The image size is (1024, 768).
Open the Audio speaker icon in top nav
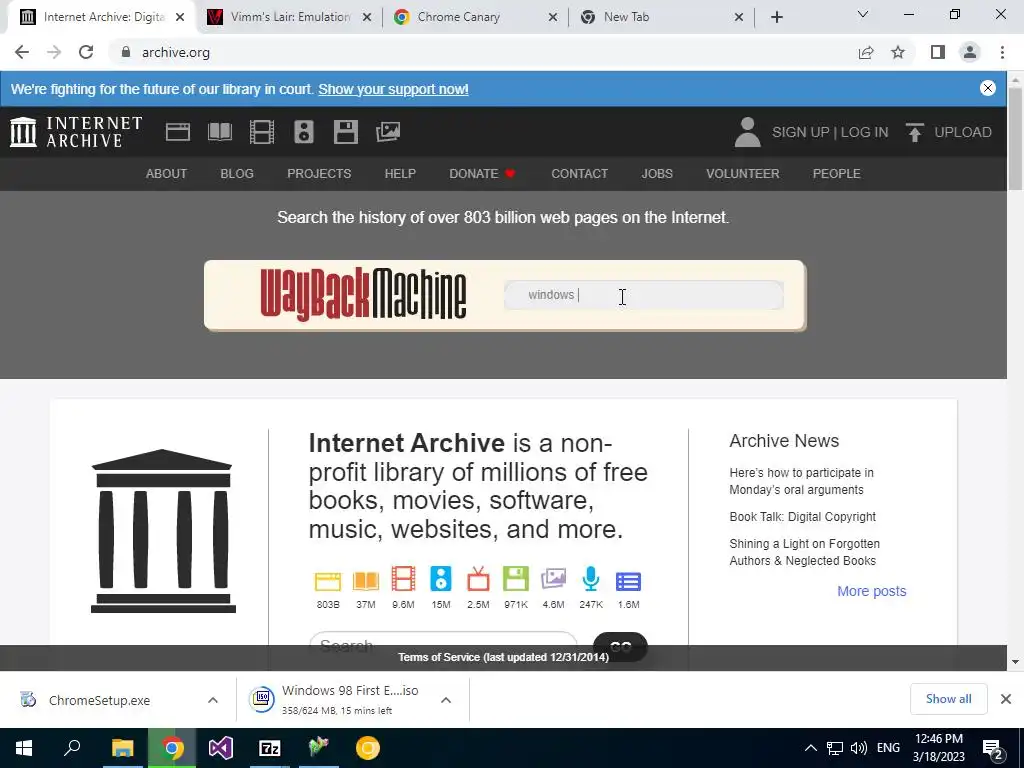(x=304, y=132)
